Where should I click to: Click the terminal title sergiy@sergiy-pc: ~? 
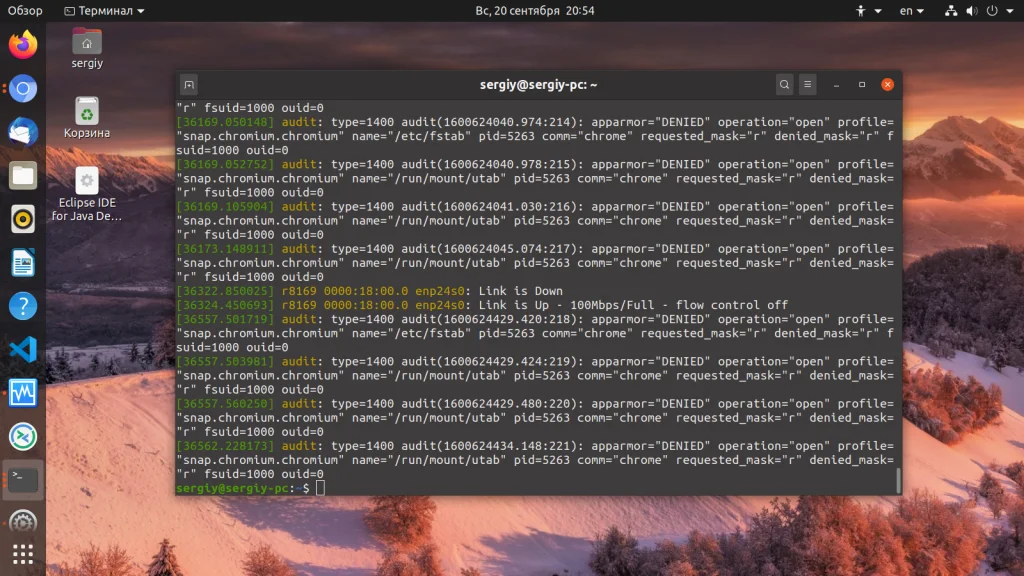538,85
